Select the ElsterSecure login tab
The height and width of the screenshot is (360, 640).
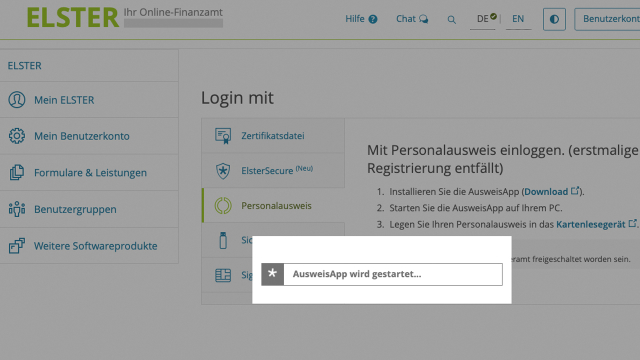[273, 171]
